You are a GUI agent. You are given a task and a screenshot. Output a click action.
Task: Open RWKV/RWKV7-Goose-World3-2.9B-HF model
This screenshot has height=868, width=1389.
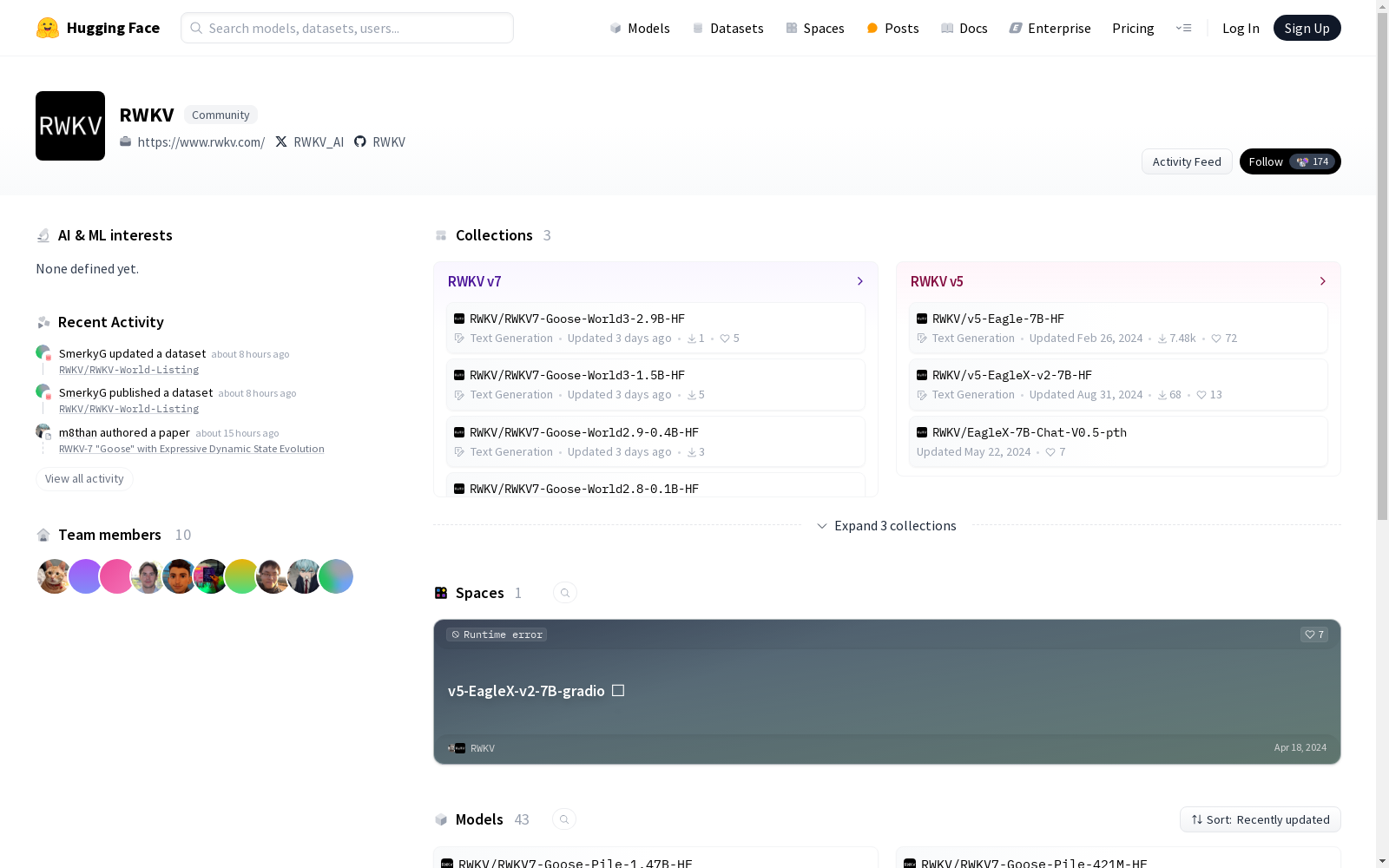click(655, 328)
